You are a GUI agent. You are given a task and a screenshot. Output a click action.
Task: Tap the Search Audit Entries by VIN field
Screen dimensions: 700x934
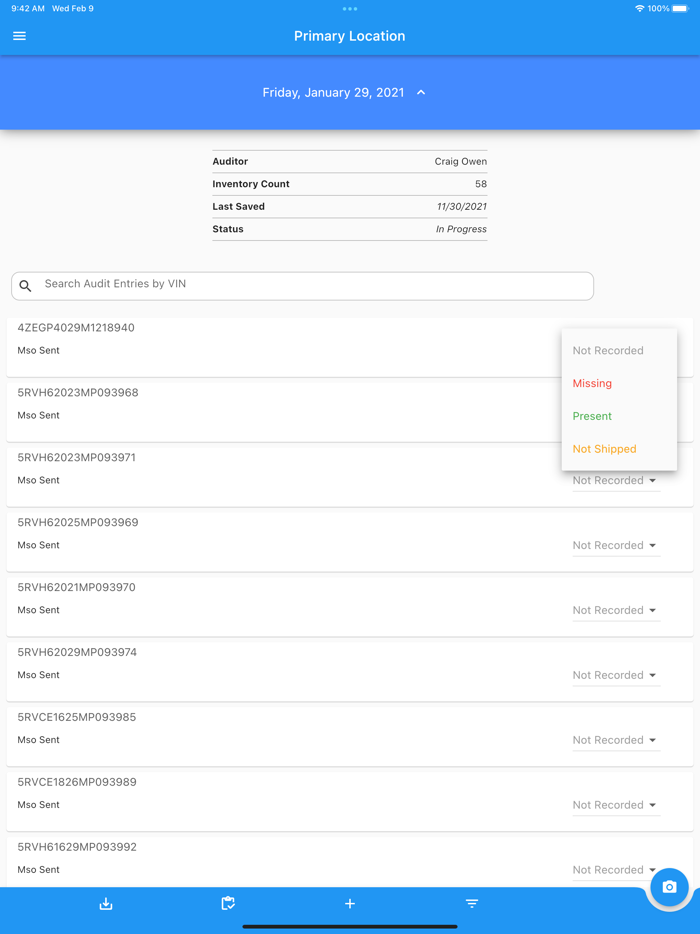(x=300, y=286)
